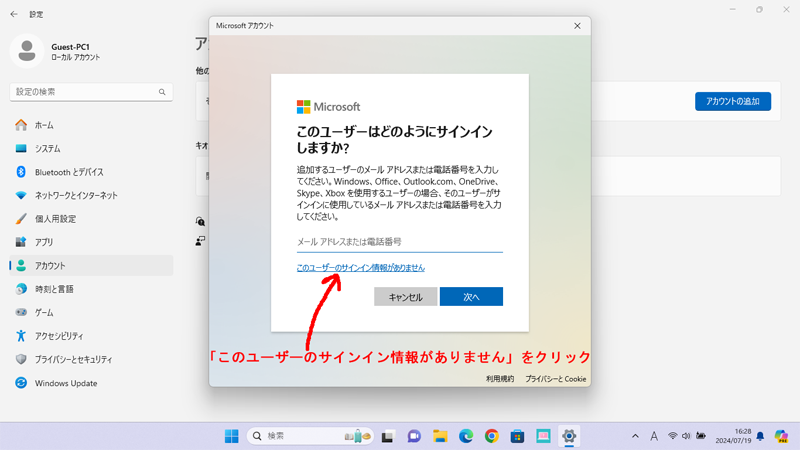Click the キャンセル button
Image resolution: width=800 pixels, height=450 pixels.
point(405,297)
